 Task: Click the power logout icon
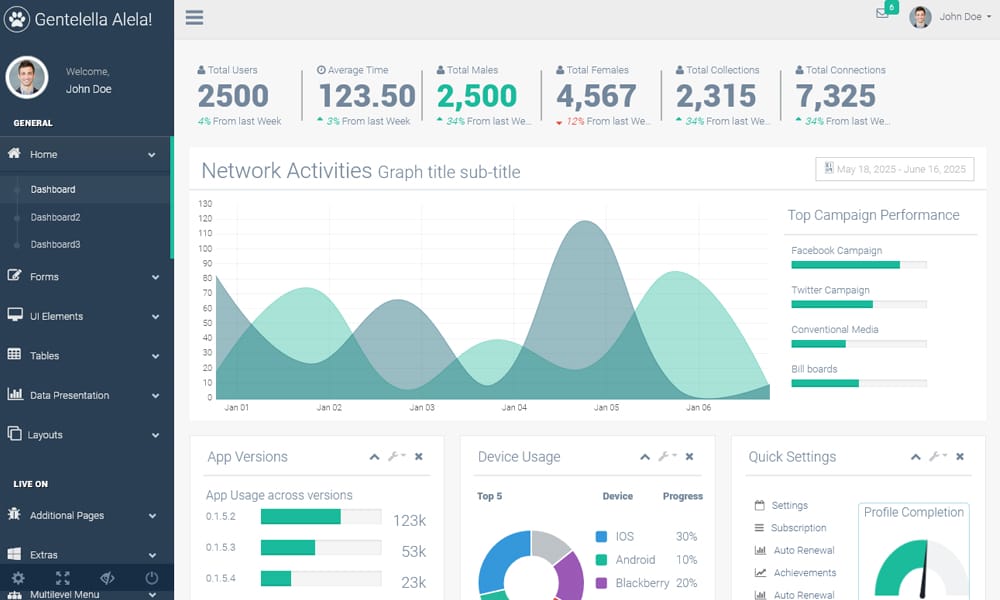[152, 578]
